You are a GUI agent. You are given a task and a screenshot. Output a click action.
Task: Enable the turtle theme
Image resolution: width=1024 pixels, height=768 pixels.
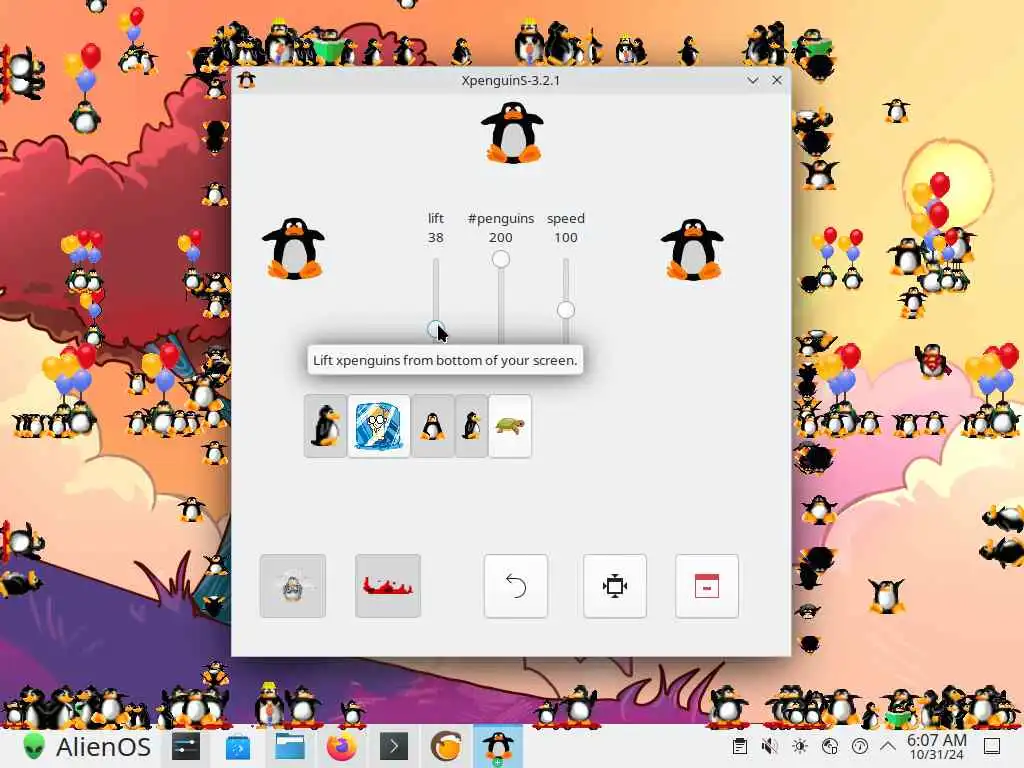pos(510,426)
